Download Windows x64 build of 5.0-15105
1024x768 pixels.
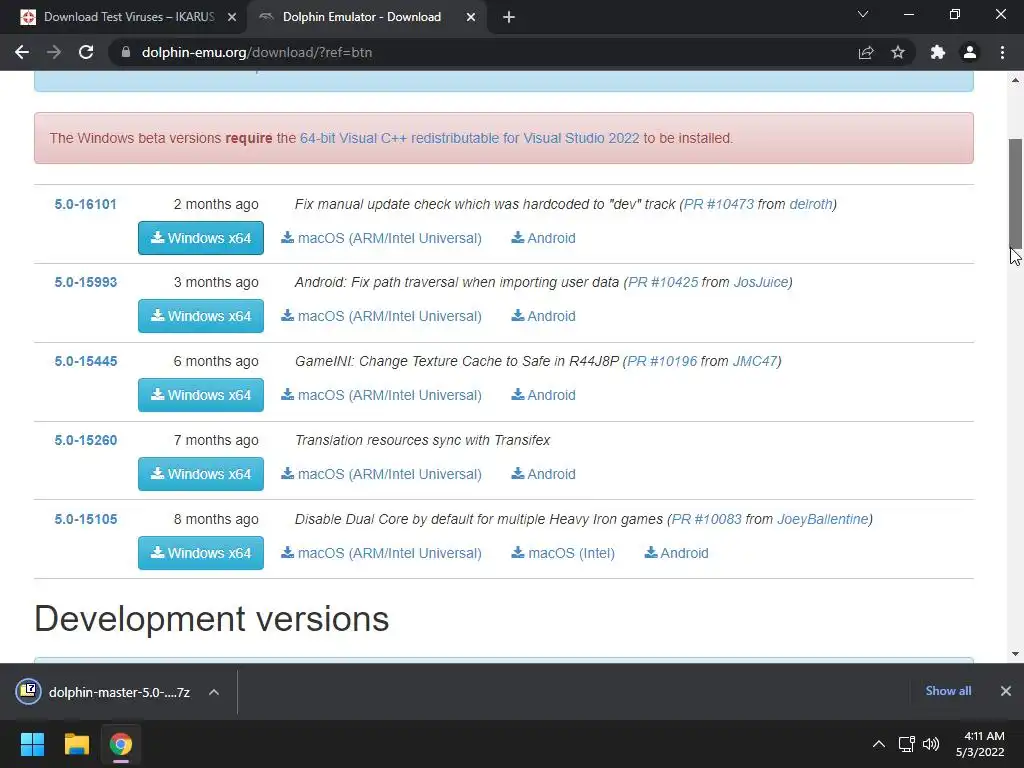pyautogui.click(x=200, y=553)
